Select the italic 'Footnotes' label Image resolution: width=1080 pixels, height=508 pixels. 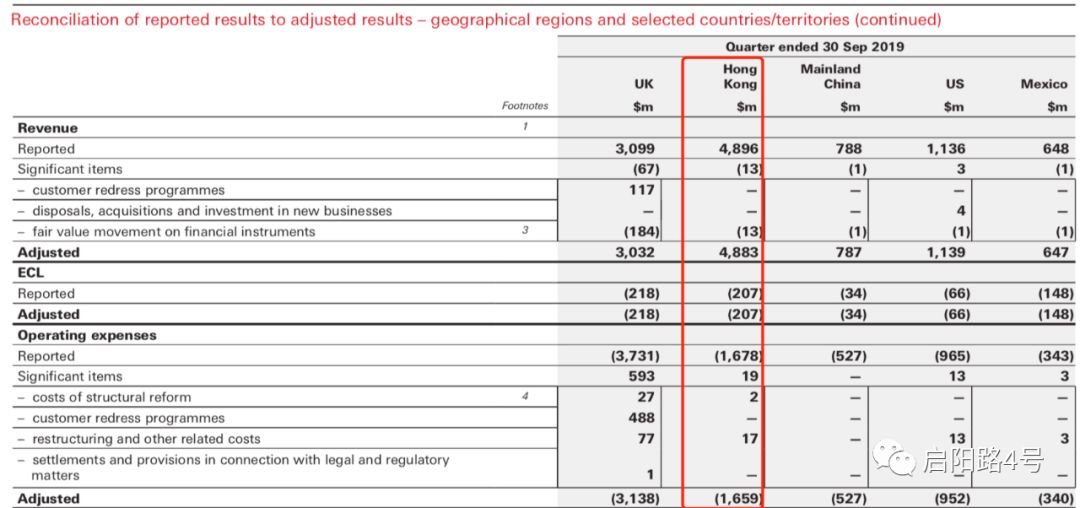[525, 106]
